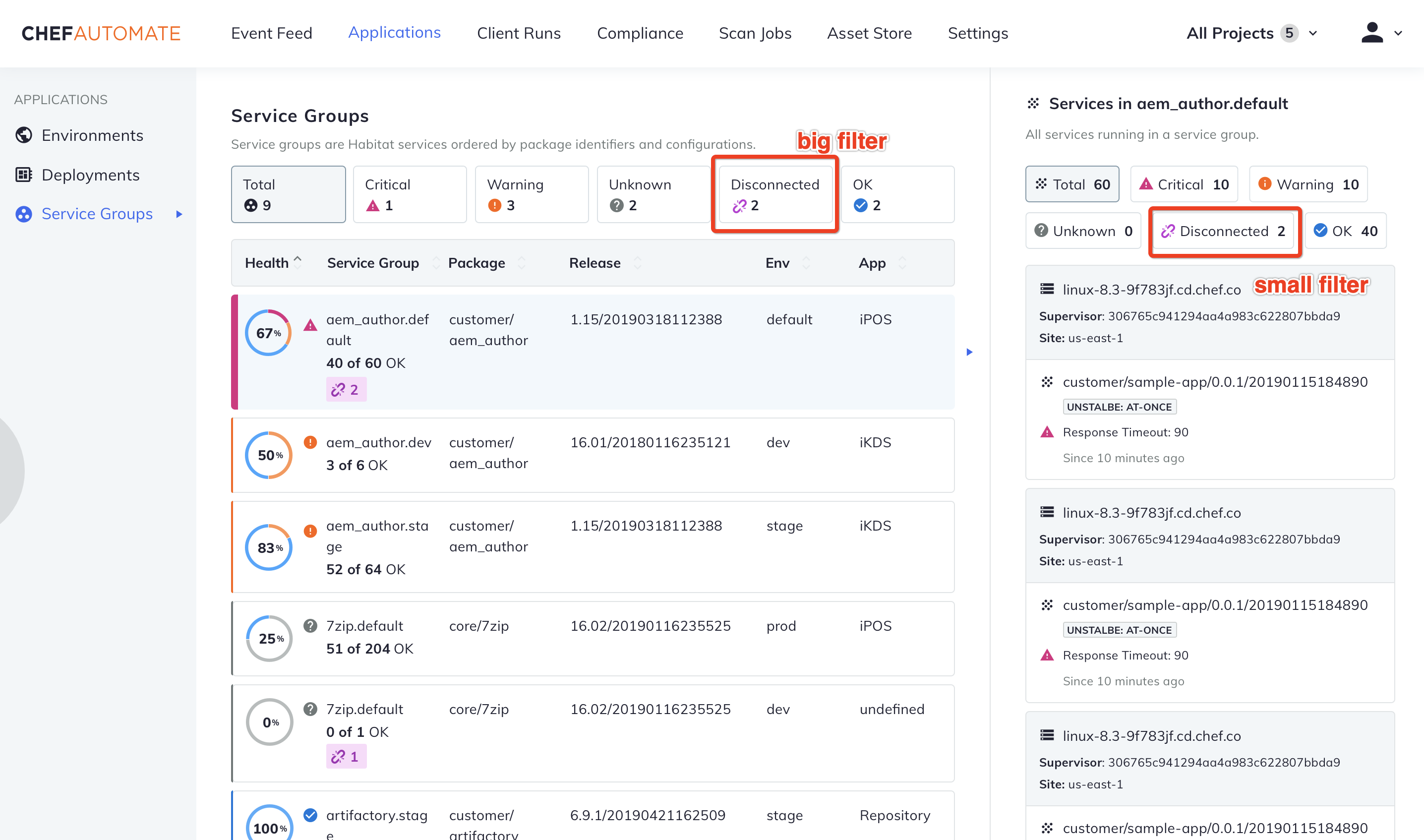Click the broken-link disconnected icon showing 2
1424x840 pixels.
click(346, 389)
